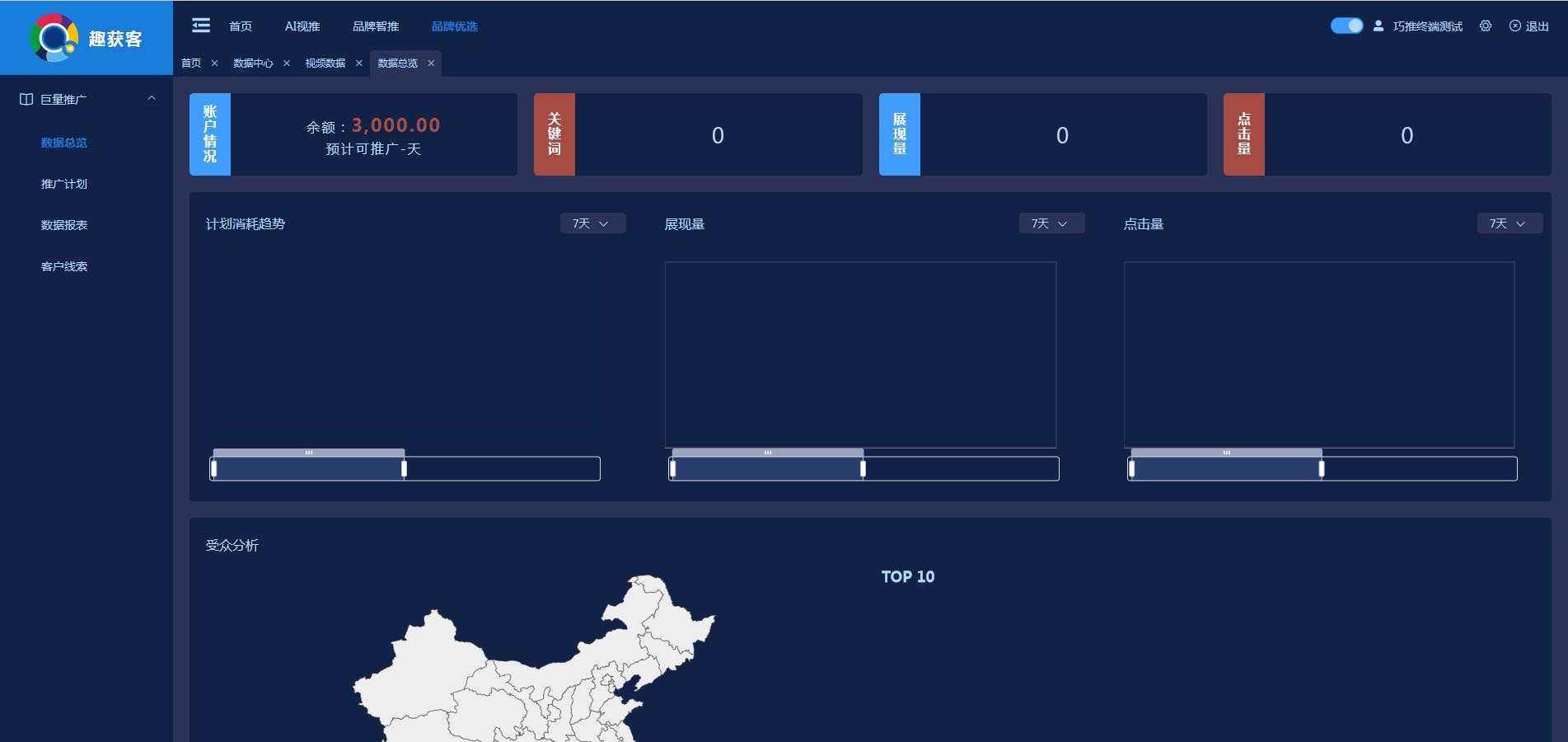Click the 点击量 chart zoom slider left handle

click(1131, 468)
